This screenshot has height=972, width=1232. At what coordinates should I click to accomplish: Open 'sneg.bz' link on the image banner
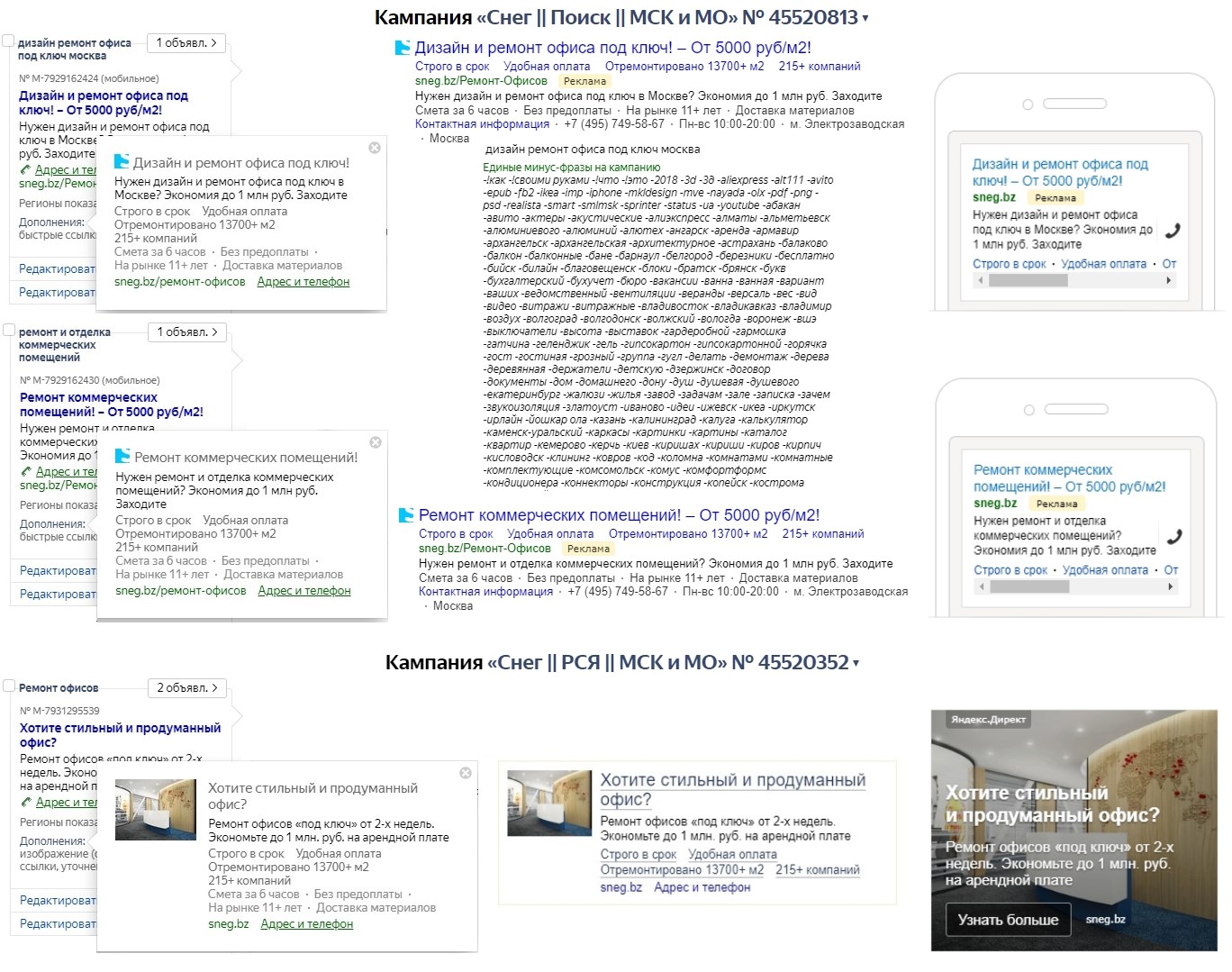coord(1106,920)
